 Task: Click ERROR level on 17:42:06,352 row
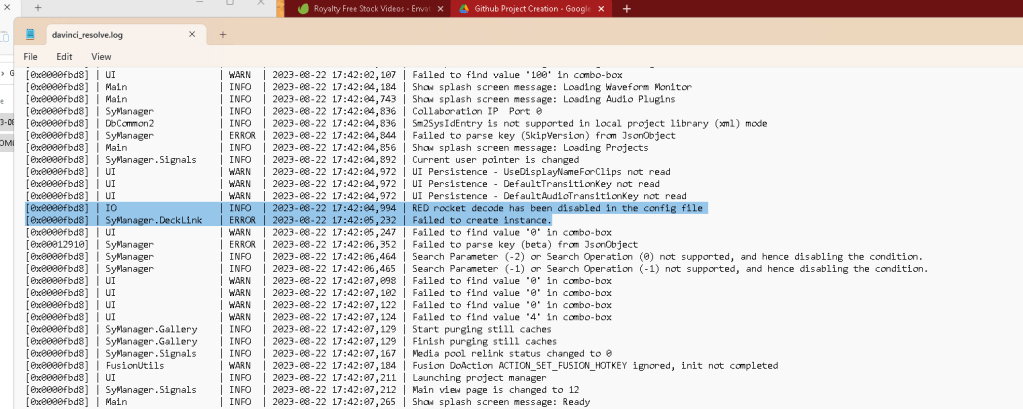[242, 245]
